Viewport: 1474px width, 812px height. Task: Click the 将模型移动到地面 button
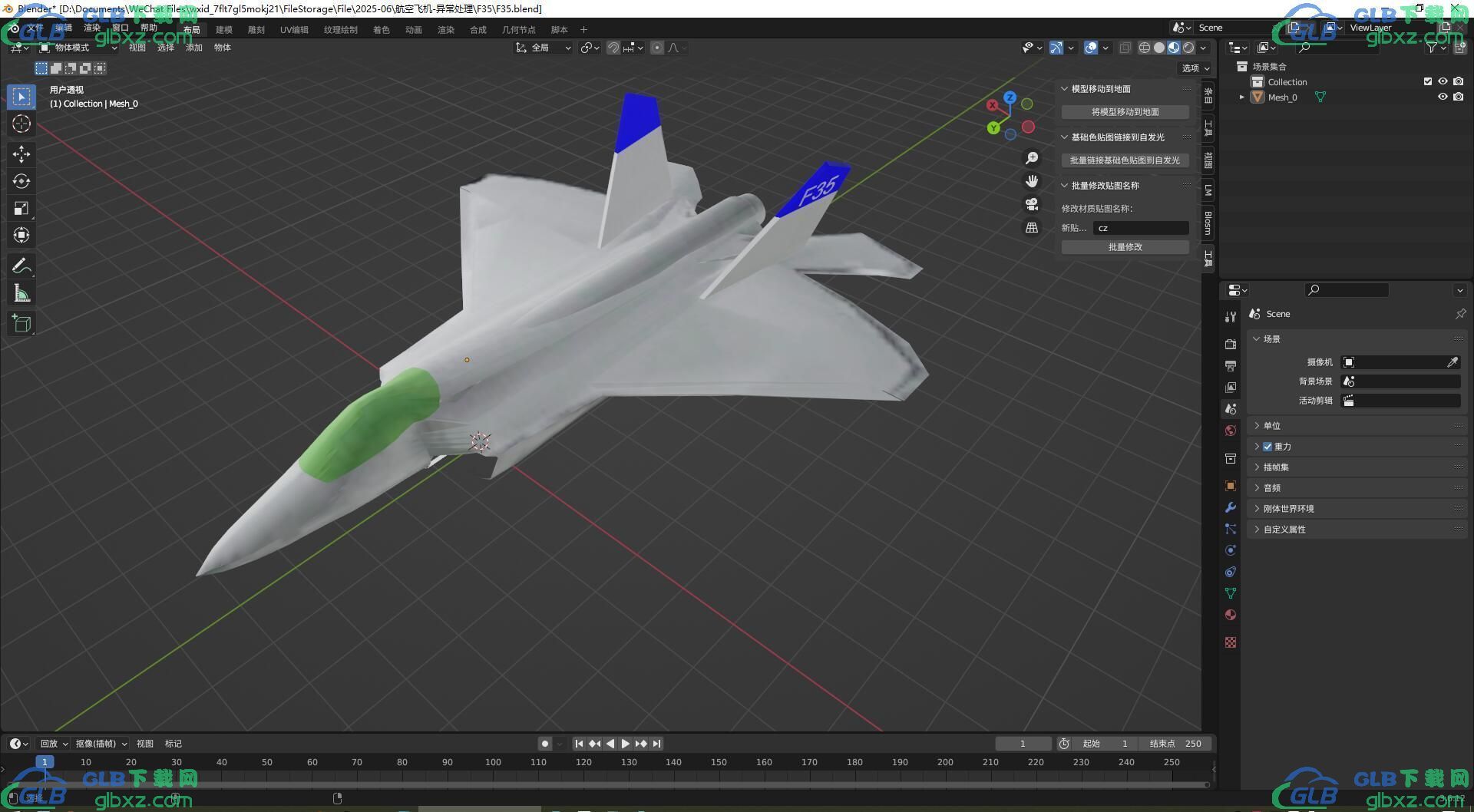coord(1125,112)
